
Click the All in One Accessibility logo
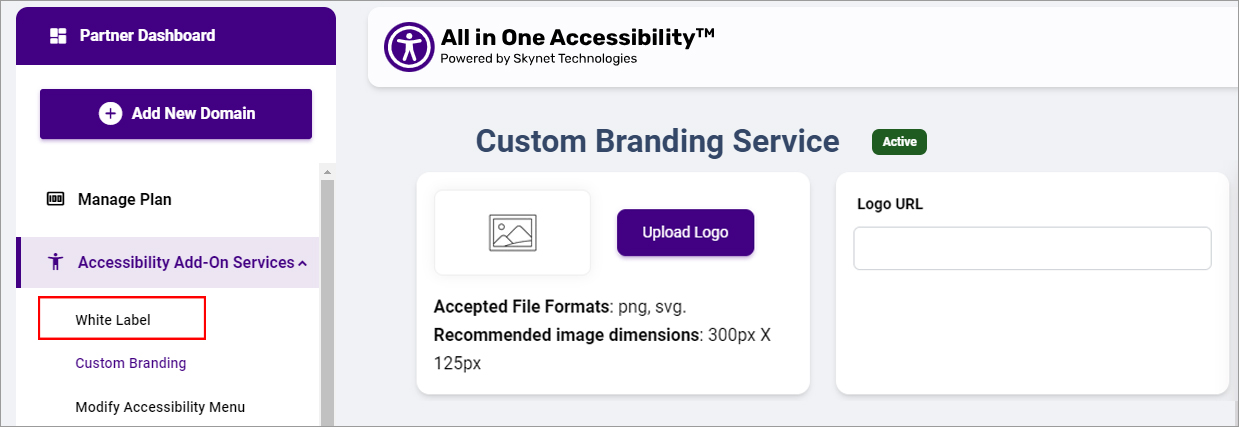pos(408,47)
